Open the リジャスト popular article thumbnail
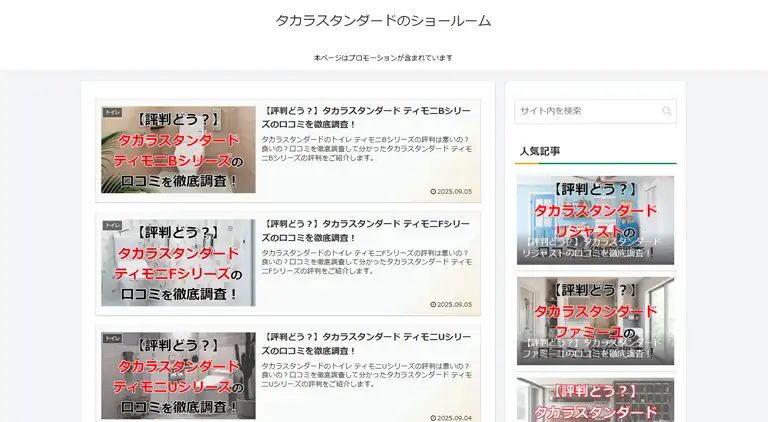 pyautogui.click(x=595, y=220)
